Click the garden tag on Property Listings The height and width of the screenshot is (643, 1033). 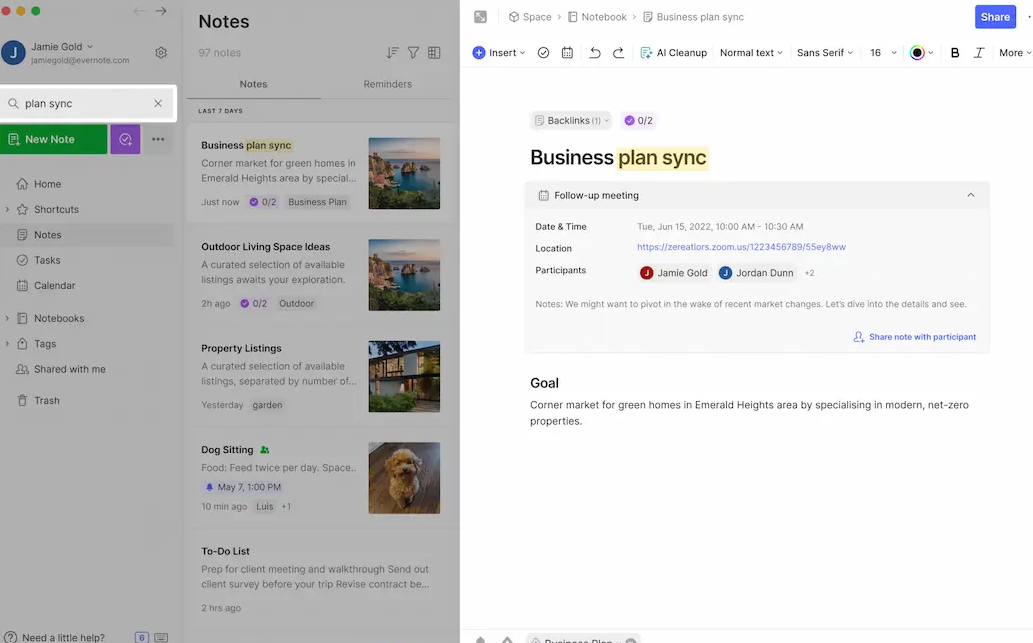(x=267, y=405)
